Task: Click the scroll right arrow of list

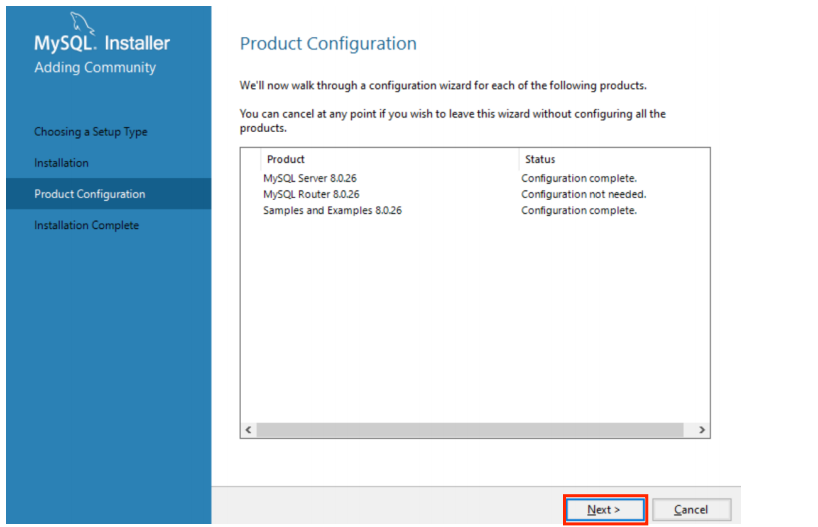Action: [x=702, y=429]
